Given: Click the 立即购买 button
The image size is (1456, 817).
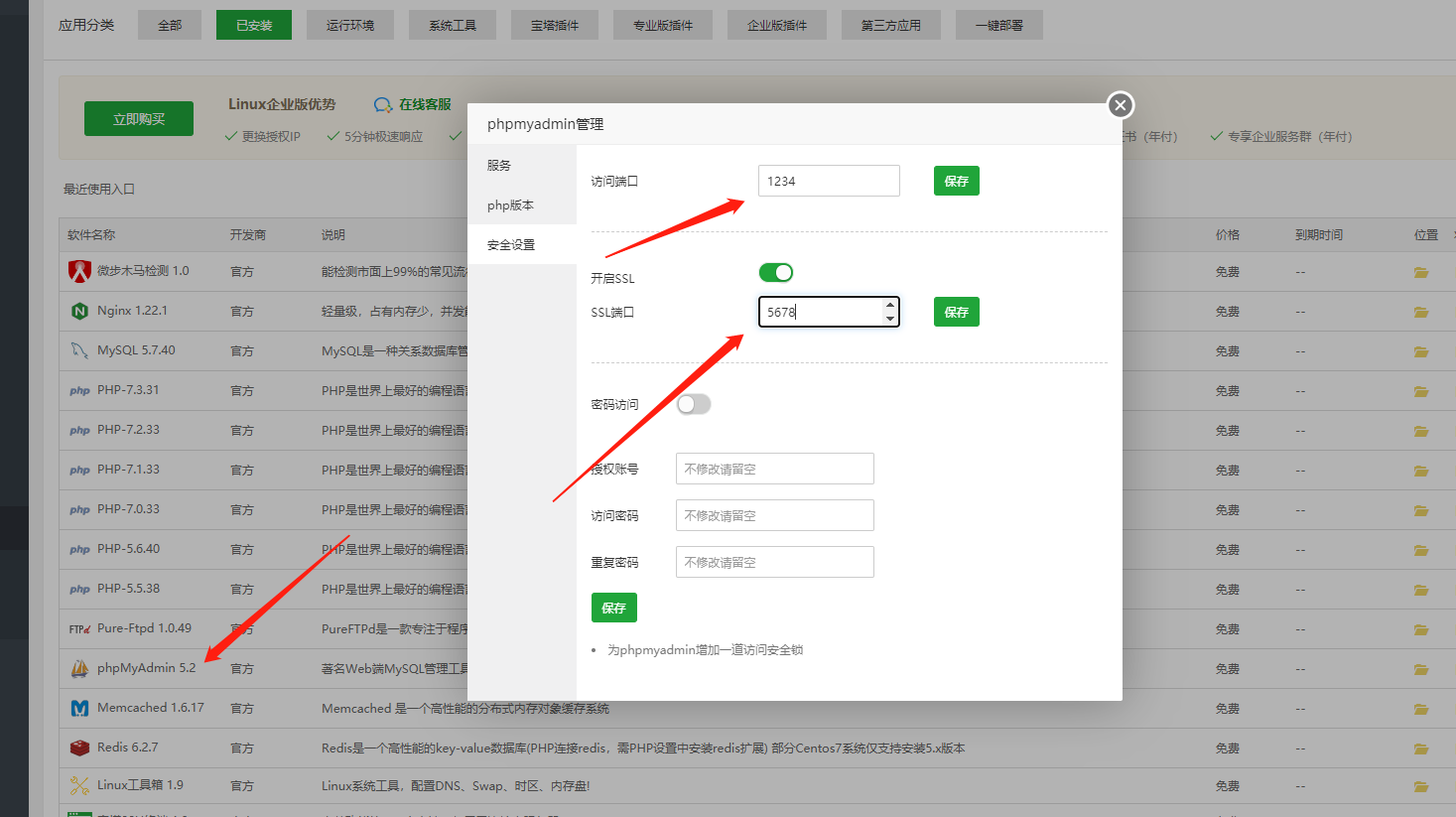Looking at the screenshot, I should click(139, 119).
